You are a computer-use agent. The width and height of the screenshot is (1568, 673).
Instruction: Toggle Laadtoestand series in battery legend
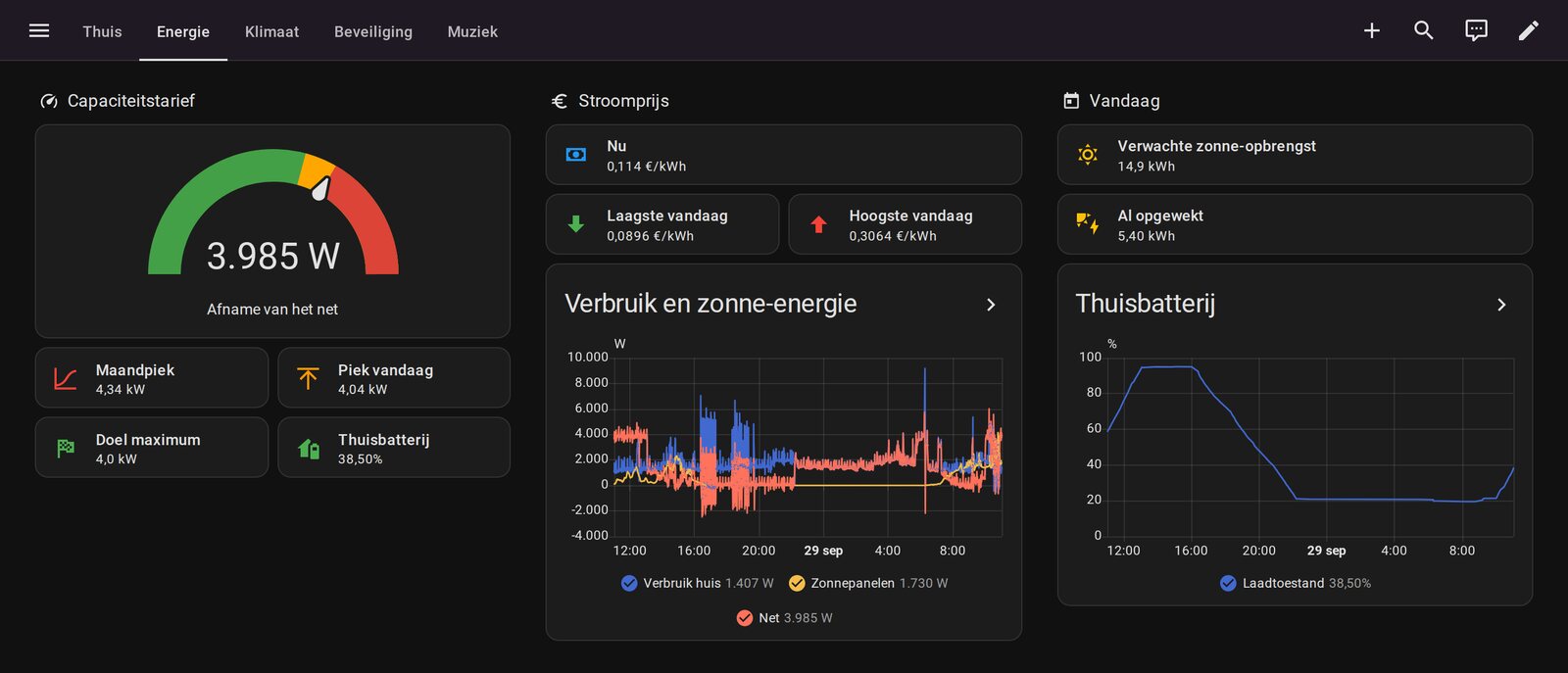click(1295, 583)
